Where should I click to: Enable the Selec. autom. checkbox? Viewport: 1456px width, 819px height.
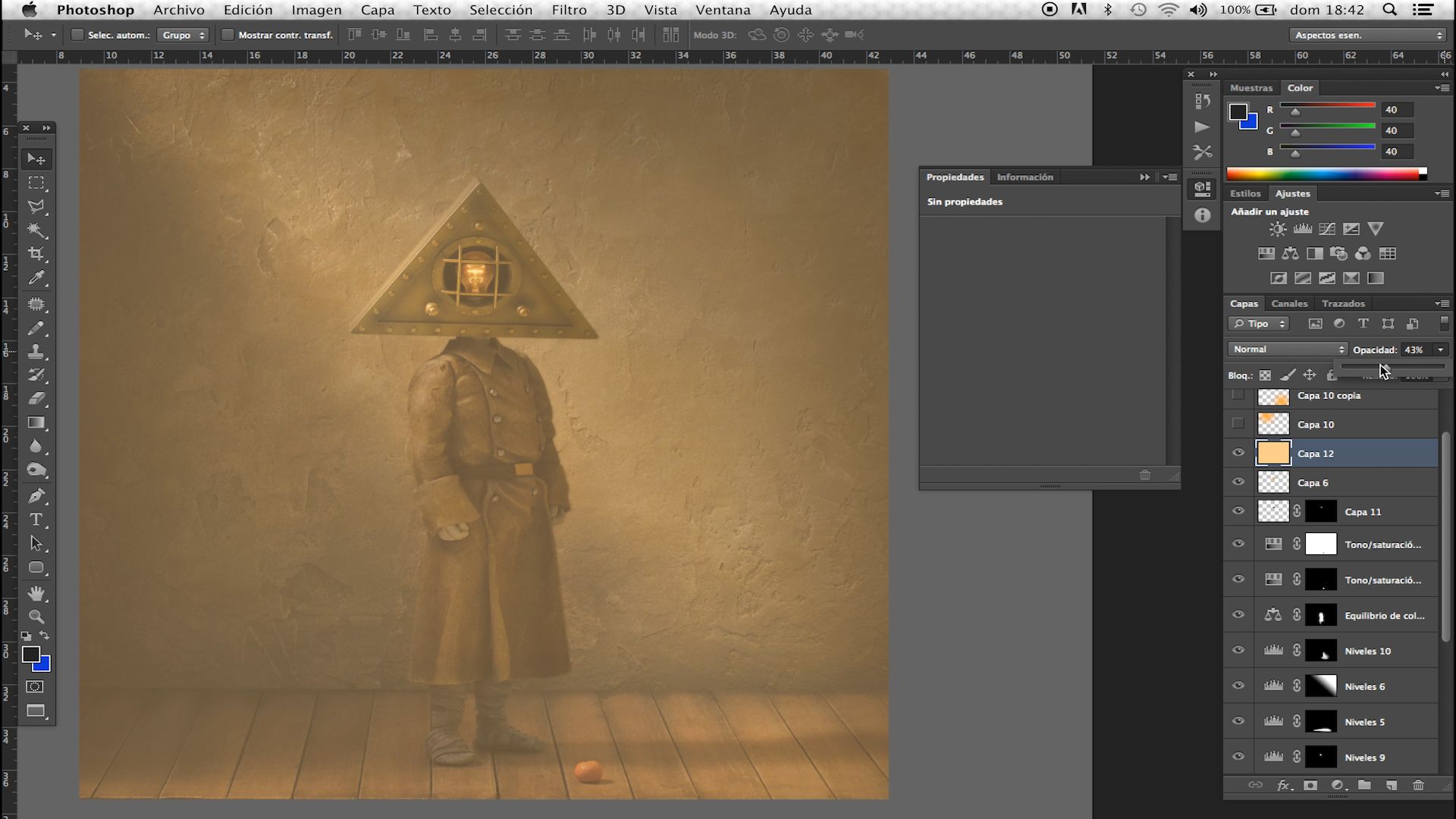point(77,35)
